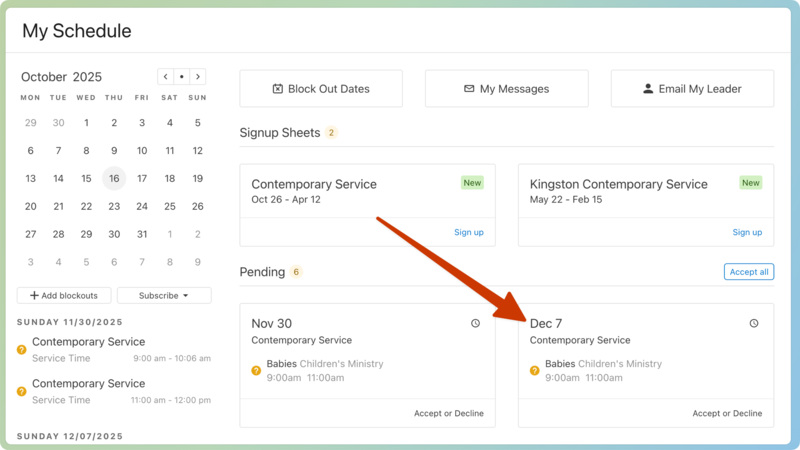This screenshot has height=450, width=800.
Task: Select October 16 in the calendar
Action: coord(114,179)
